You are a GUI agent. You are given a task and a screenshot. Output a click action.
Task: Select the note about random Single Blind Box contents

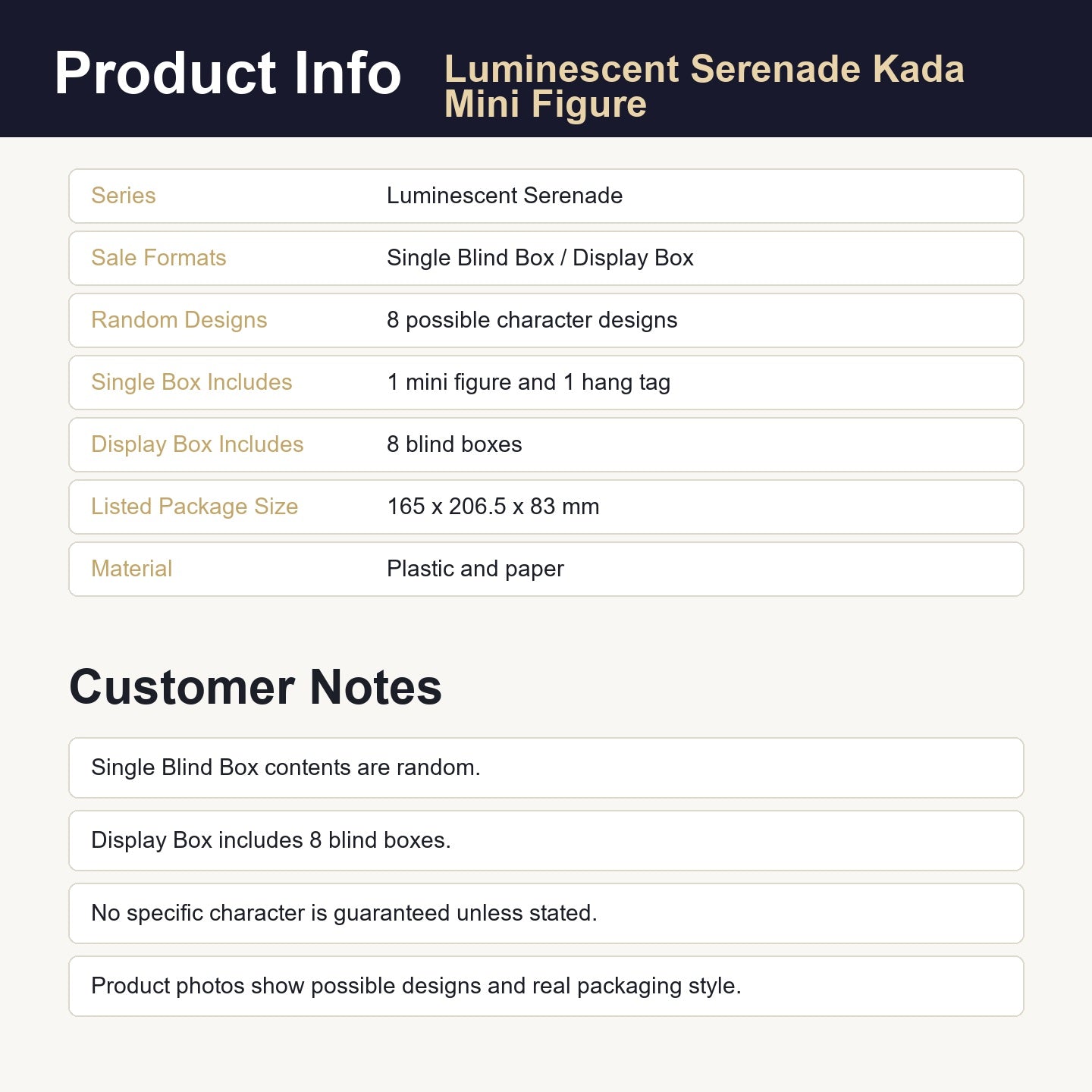coord(546,767)
